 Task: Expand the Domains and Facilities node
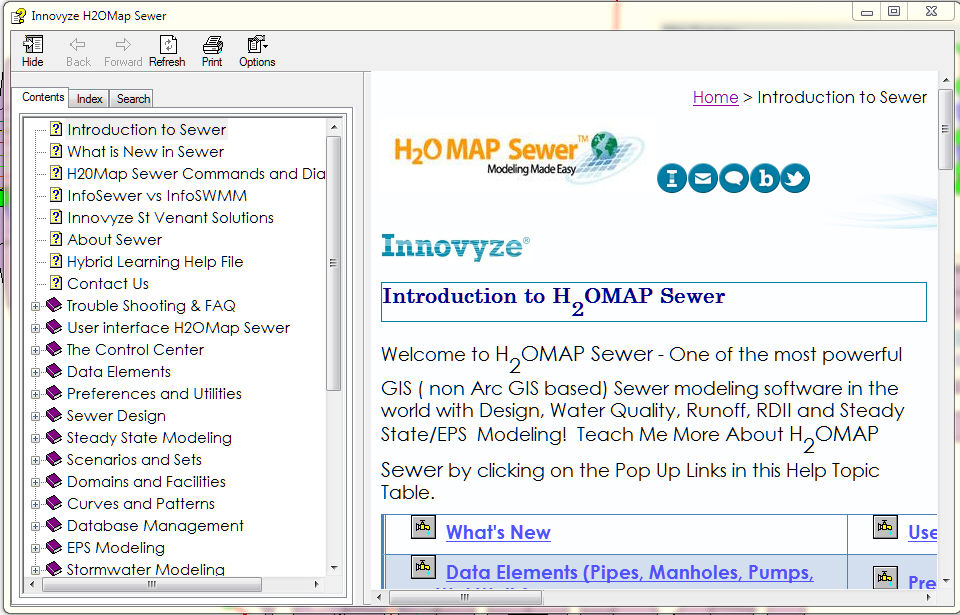36,483
